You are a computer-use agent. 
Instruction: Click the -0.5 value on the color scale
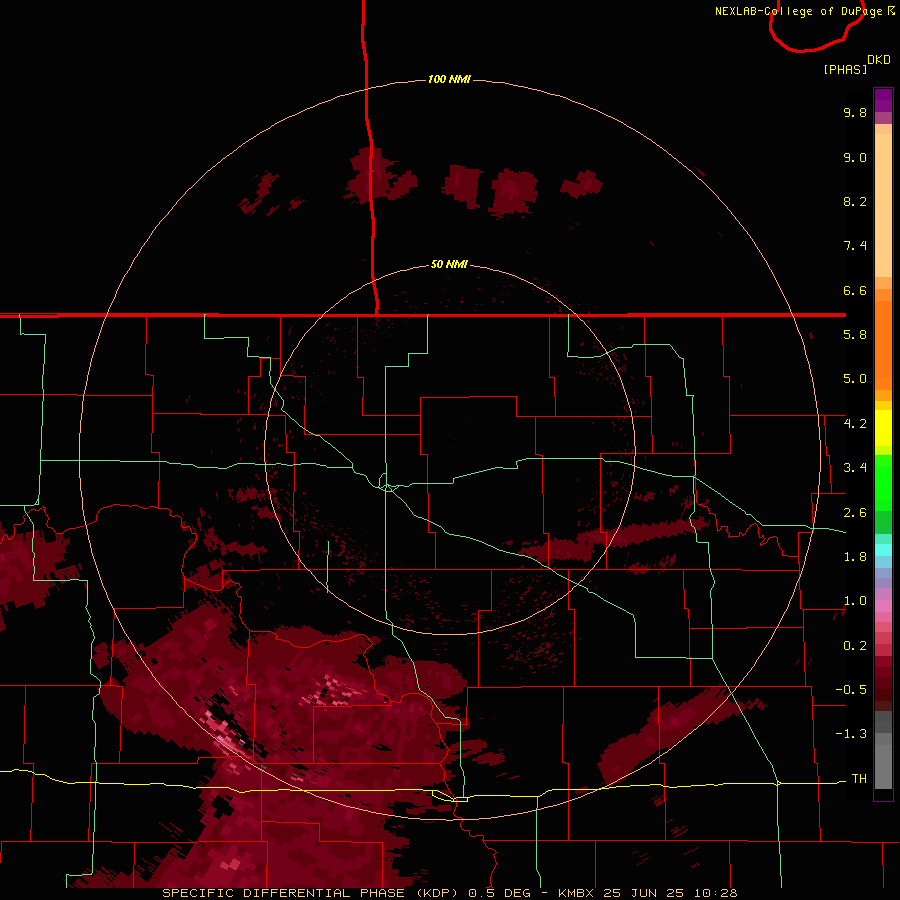tap(851, 690)
